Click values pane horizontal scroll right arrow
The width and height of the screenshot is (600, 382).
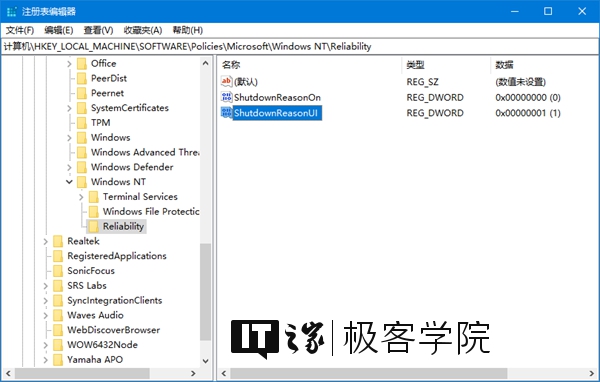(x=592, y=373)
